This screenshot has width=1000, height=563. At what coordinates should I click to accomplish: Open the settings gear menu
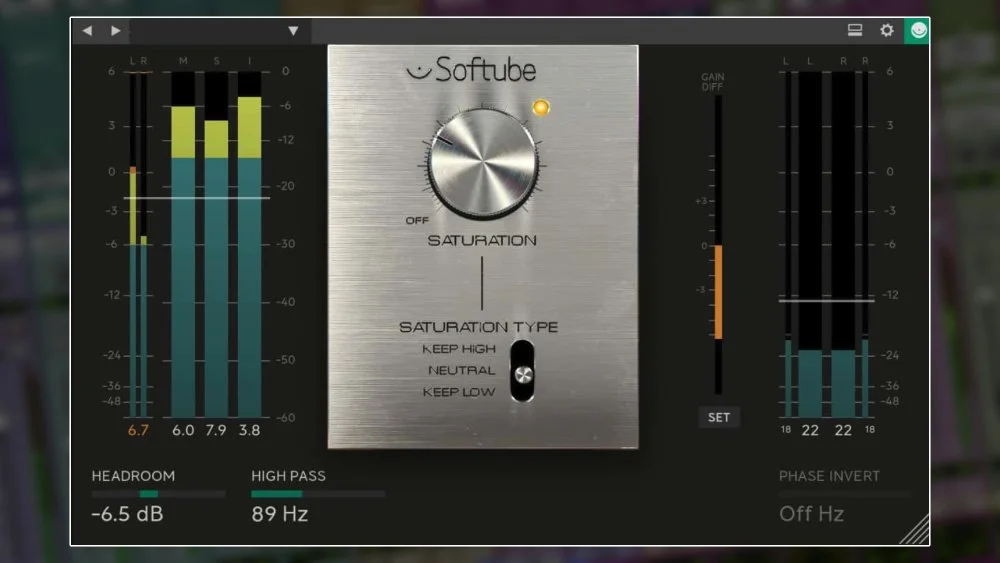pyautogui.click(x=886, y=30)
